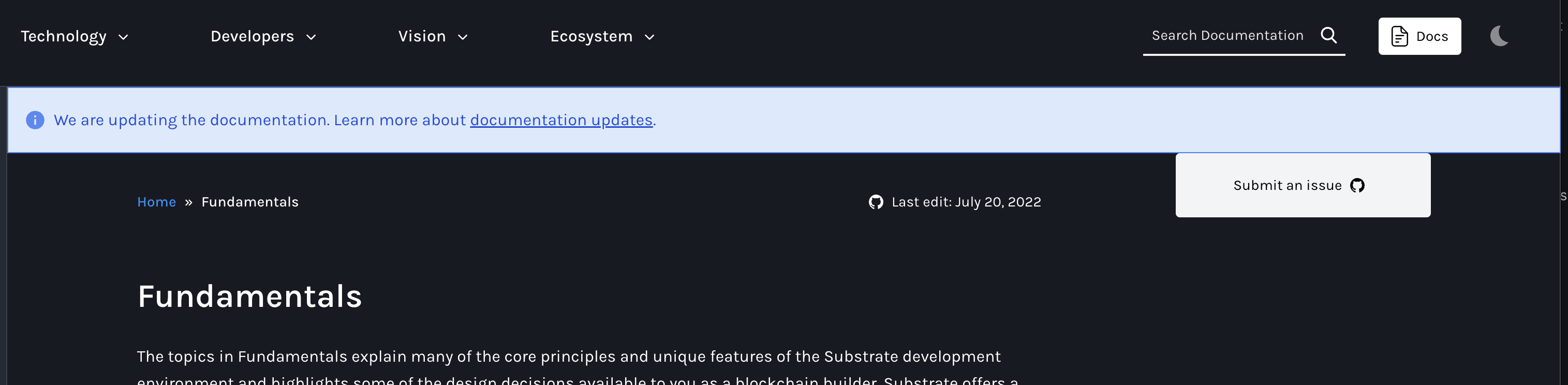Image resolution: width=1568 pixels, height=385 pixels.
Task: Follow the documentation updates link
Action: [x=560, y=120]
